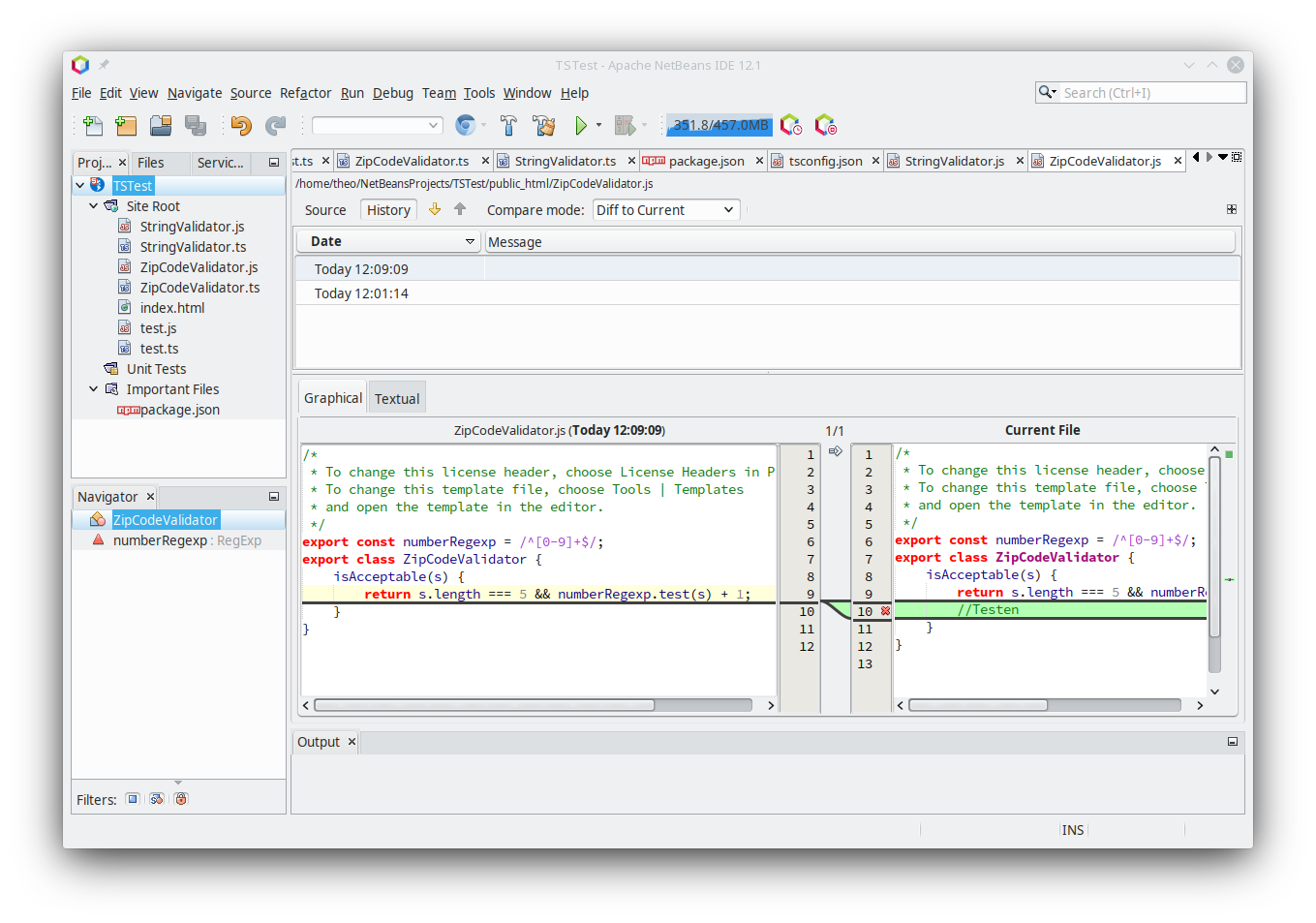
Task: Open the File menu
Action: pyautogui.click(x=81, y=93)
